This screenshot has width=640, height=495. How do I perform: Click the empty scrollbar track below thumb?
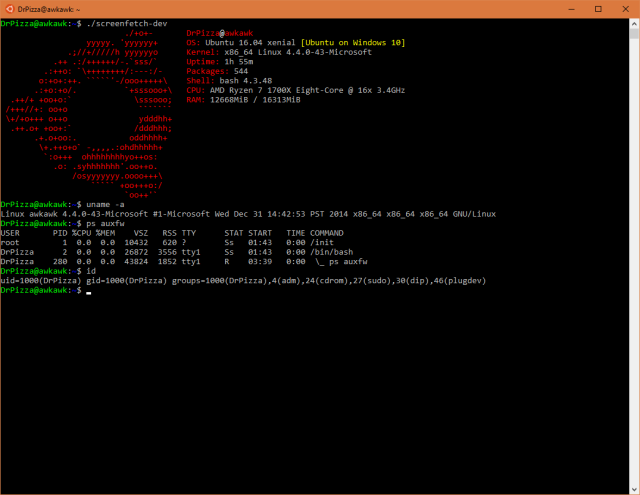point(634,261)
